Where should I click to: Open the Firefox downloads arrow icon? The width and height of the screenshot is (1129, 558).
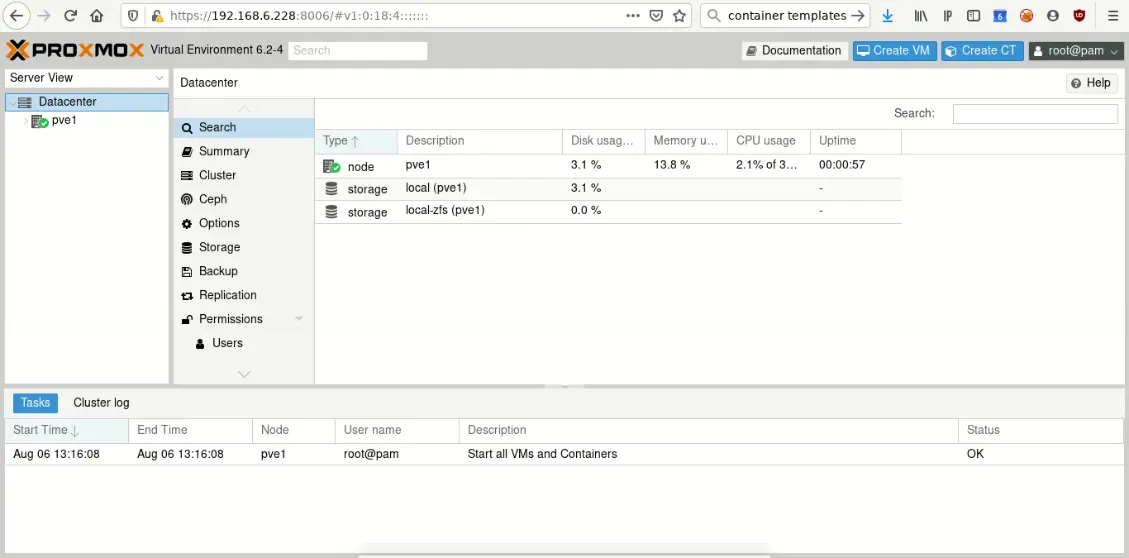click(x=888, y=16)
